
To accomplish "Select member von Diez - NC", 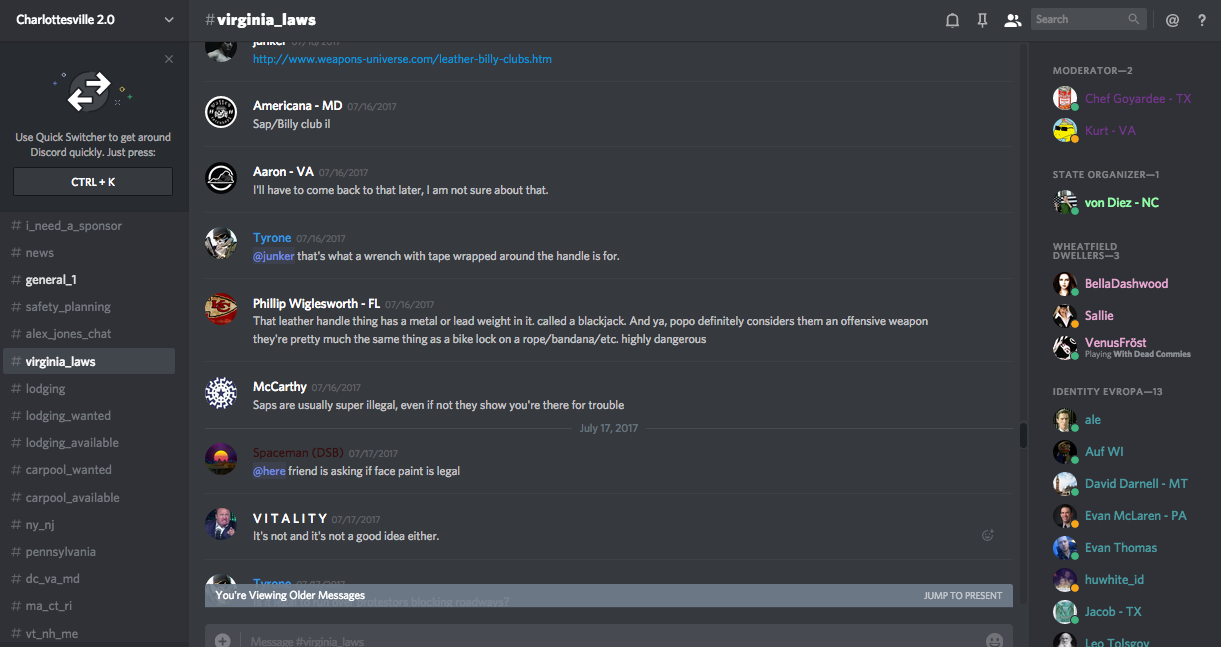I will point(1121,202).
